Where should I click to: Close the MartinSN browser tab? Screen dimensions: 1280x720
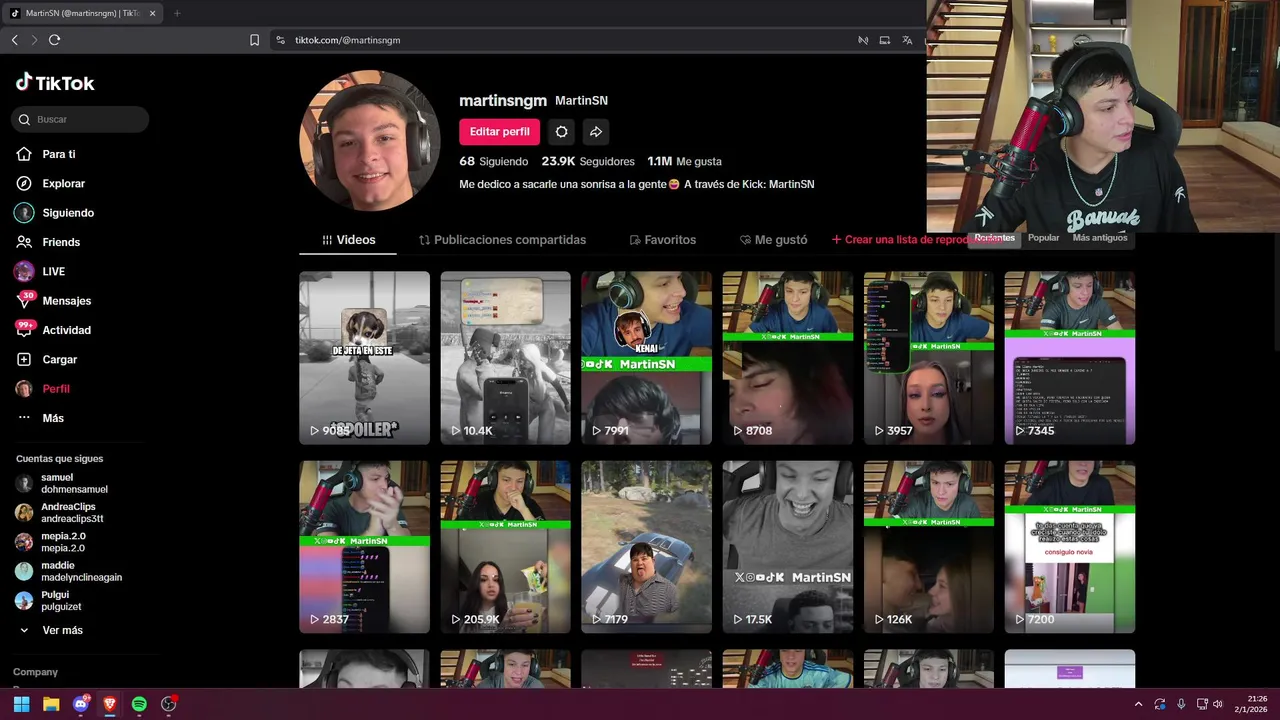[152, 13]
